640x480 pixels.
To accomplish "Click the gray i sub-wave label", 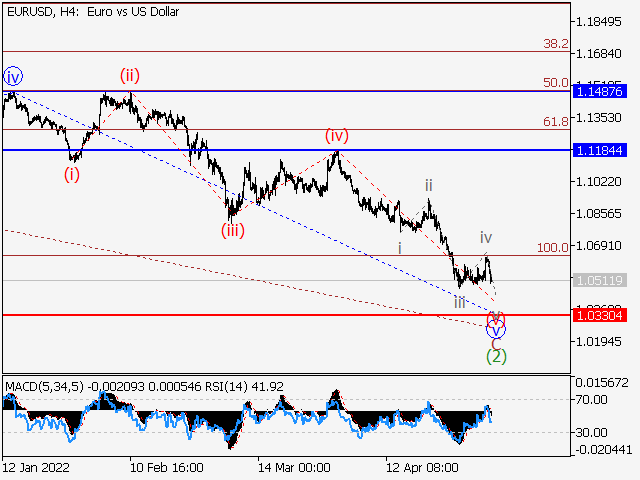I will [x=400, y=248].
